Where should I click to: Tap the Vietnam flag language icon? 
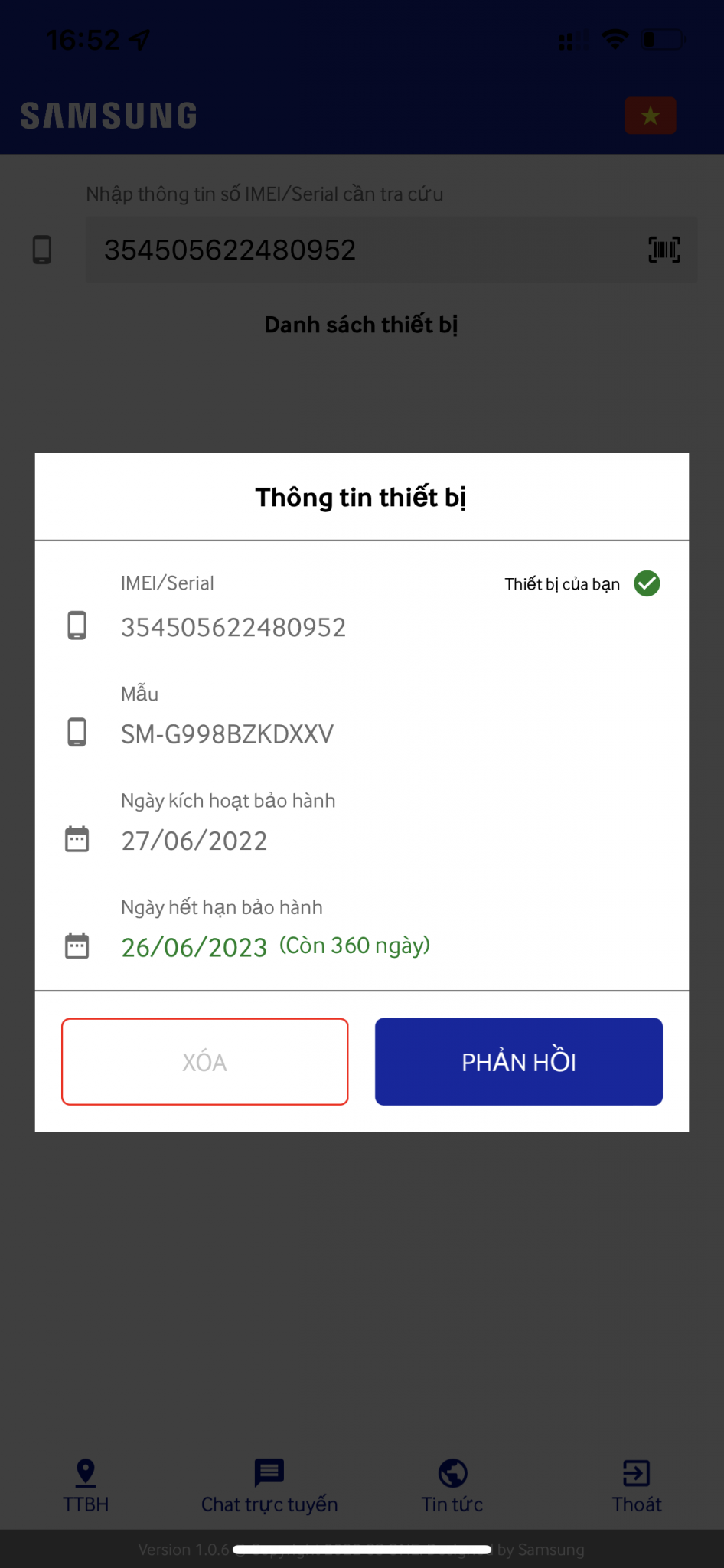coord(650,116)
